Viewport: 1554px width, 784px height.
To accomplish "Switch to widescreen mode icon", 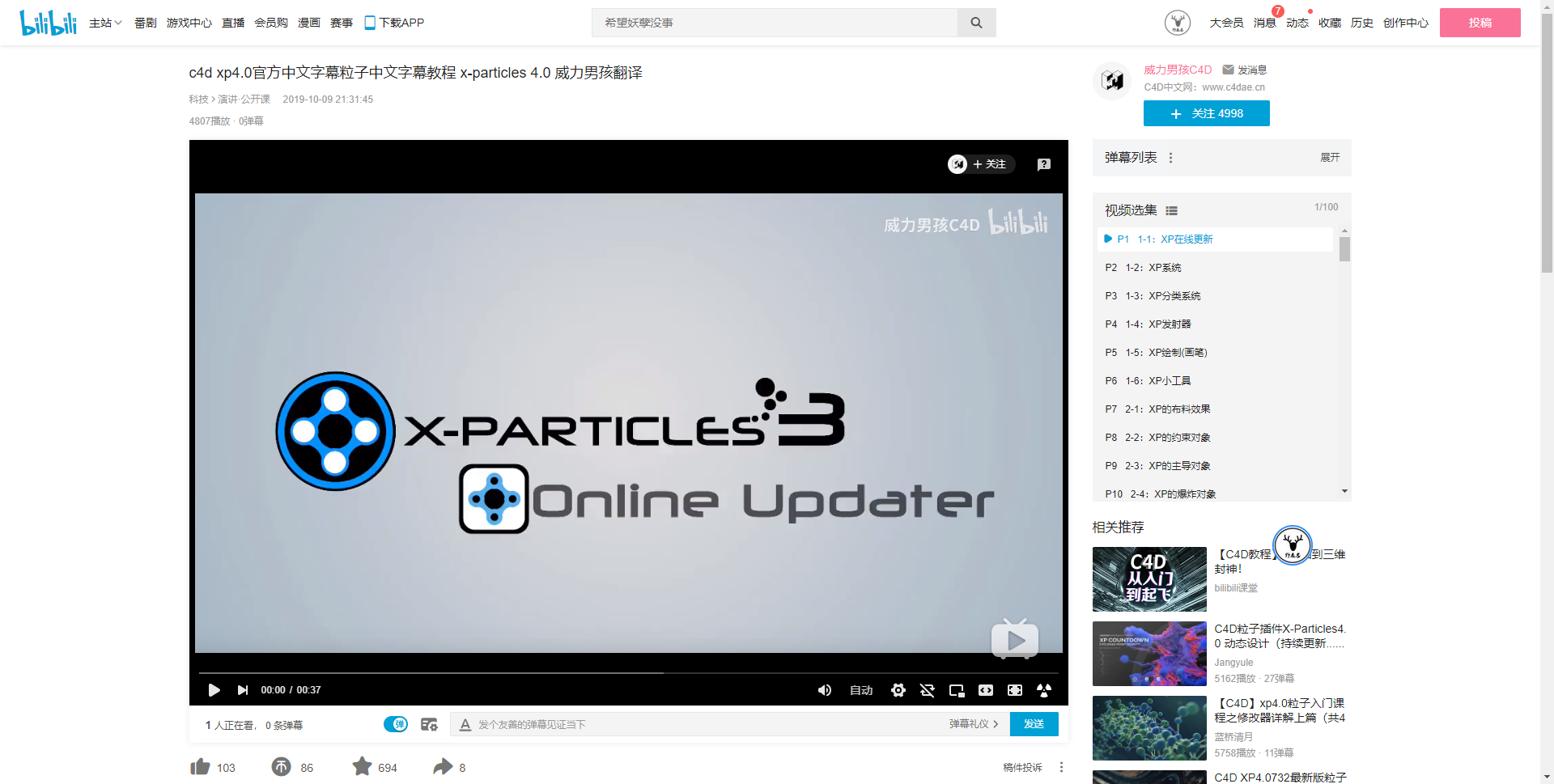I will pyautogui.click(x=985, y=690).
